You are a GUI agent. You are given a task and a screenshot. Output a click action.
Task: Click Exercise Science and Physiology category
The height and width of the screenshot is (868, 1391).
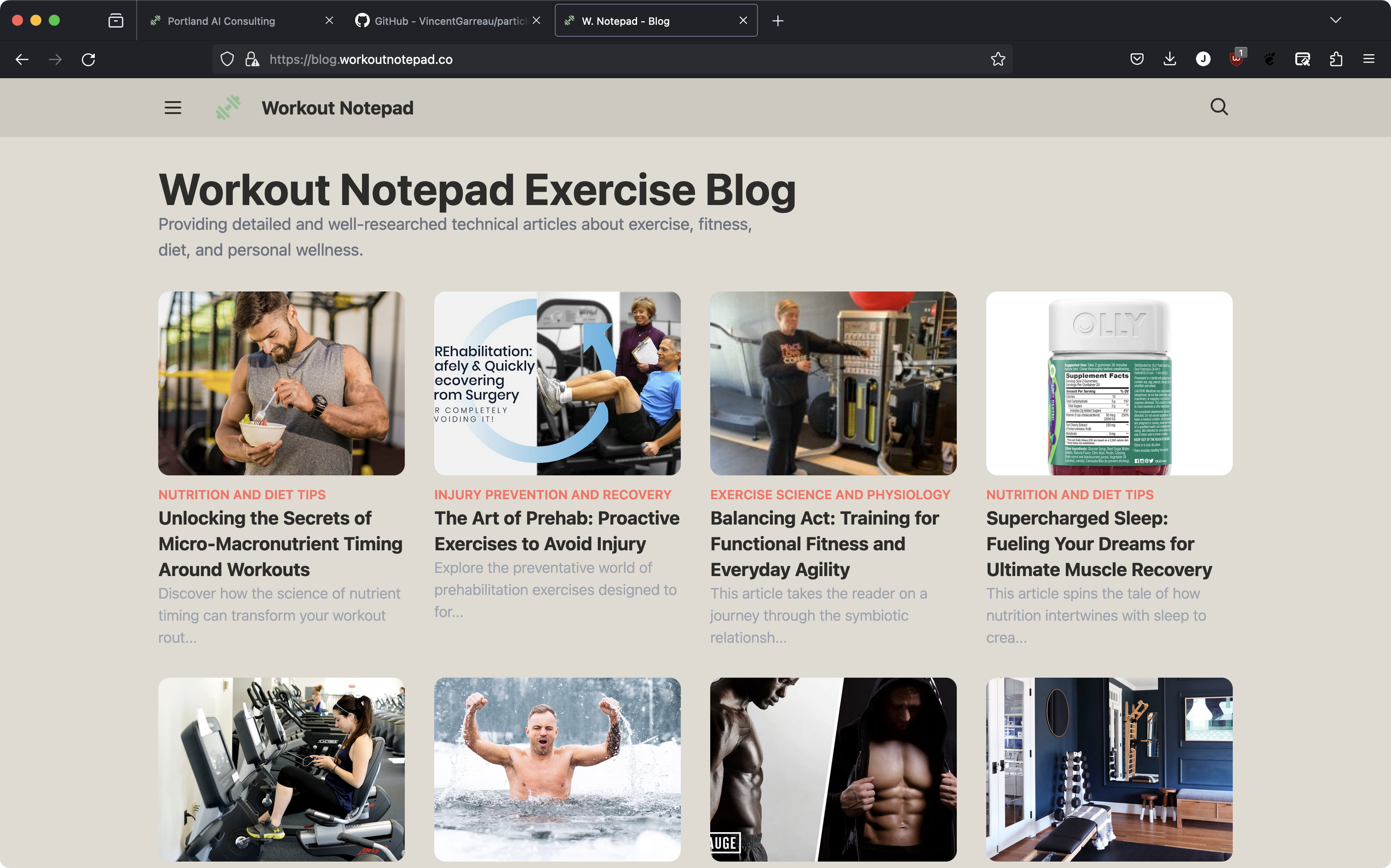pos(830,494)
